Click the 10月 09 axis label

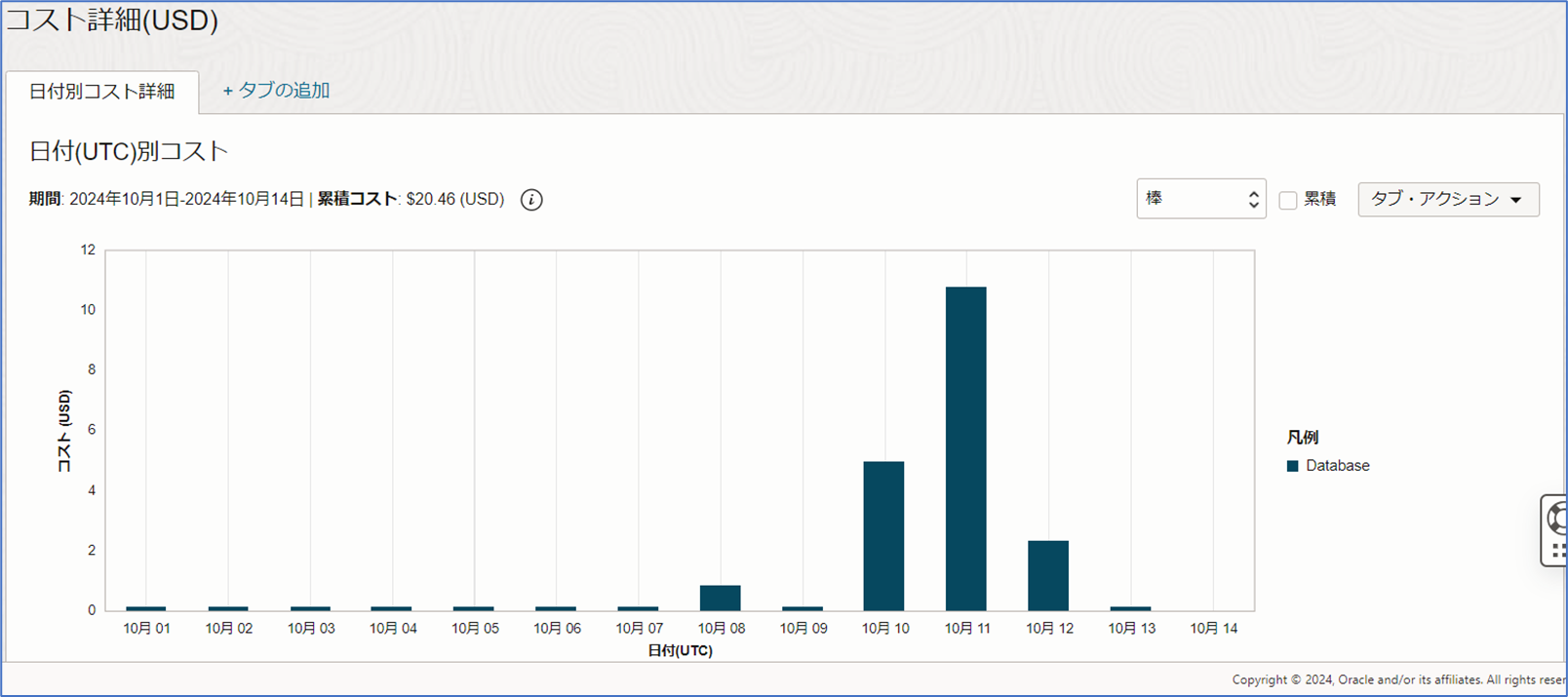tap(804, 629)
